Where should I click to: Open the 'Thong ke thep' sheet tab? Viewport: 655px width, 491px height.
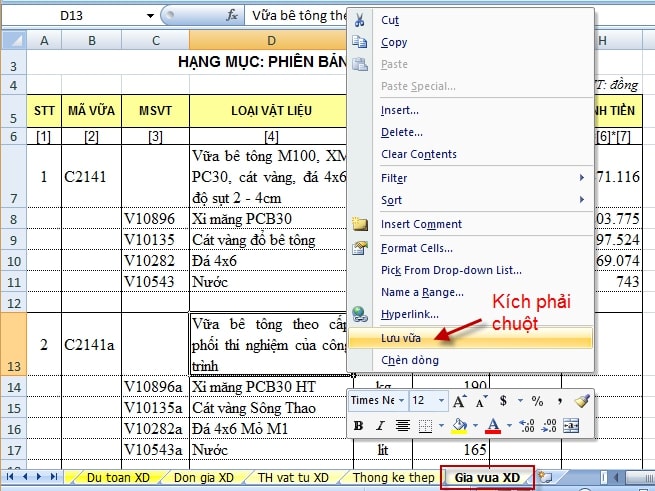pos(393,477)
